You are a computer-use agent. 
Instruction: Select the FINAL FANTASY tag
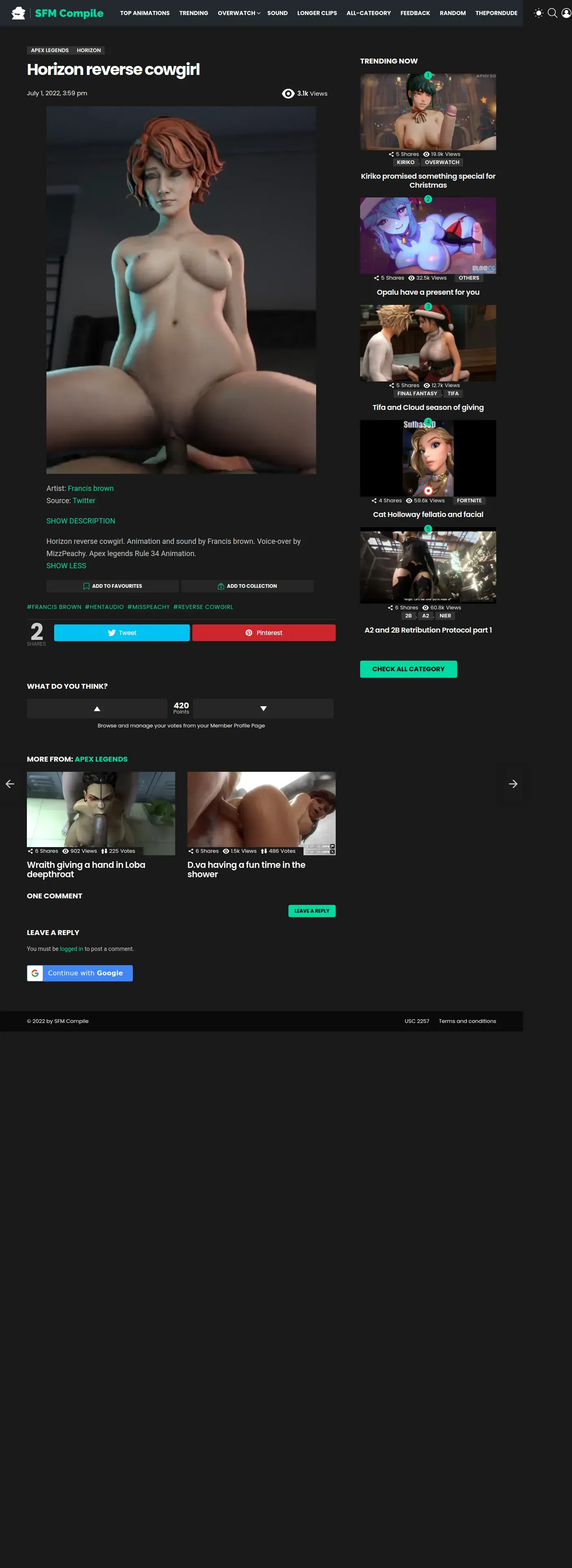417,394
